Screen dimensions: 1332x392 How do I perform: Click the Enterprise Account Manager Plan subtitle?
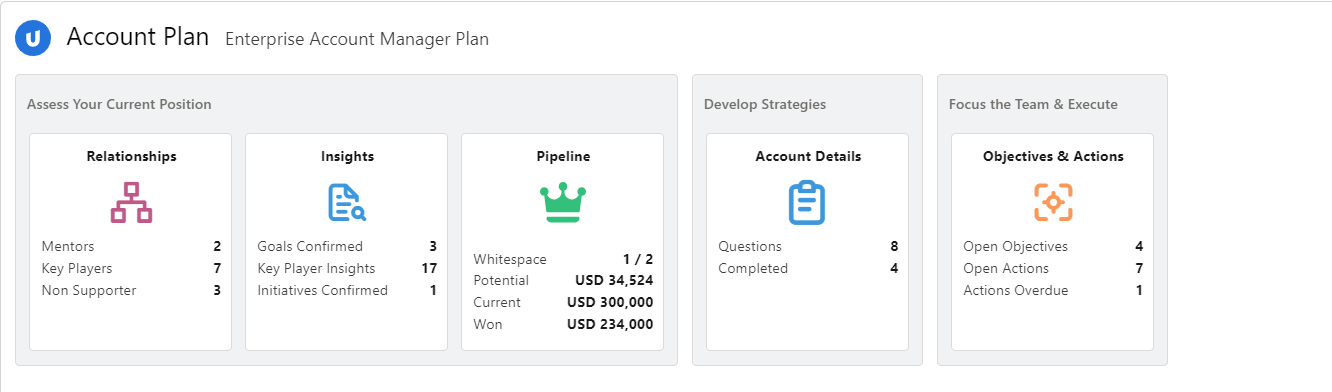[357, 40]
